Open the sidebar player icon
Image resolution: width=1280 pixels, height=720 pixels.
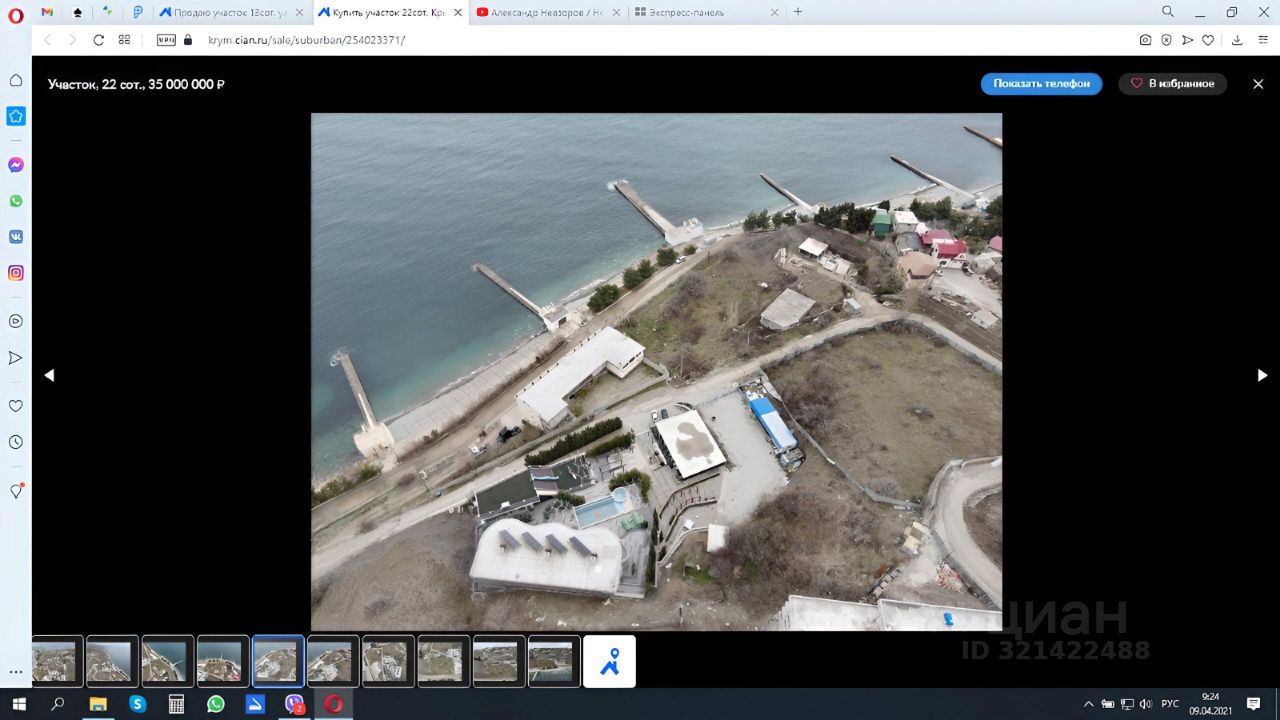click(x=16, y=321)
